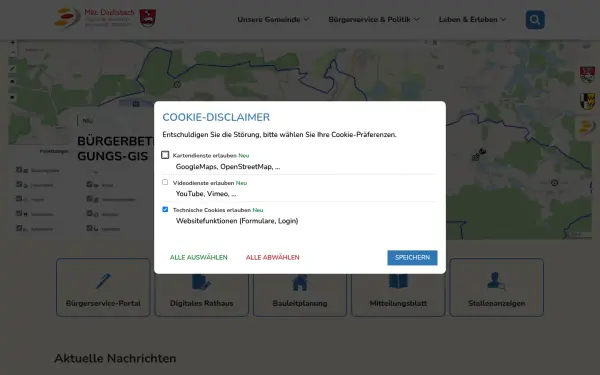Click the marker cluster on the map right of dialog
Screen dimensions: 600x375
click(x=479, y=154)
